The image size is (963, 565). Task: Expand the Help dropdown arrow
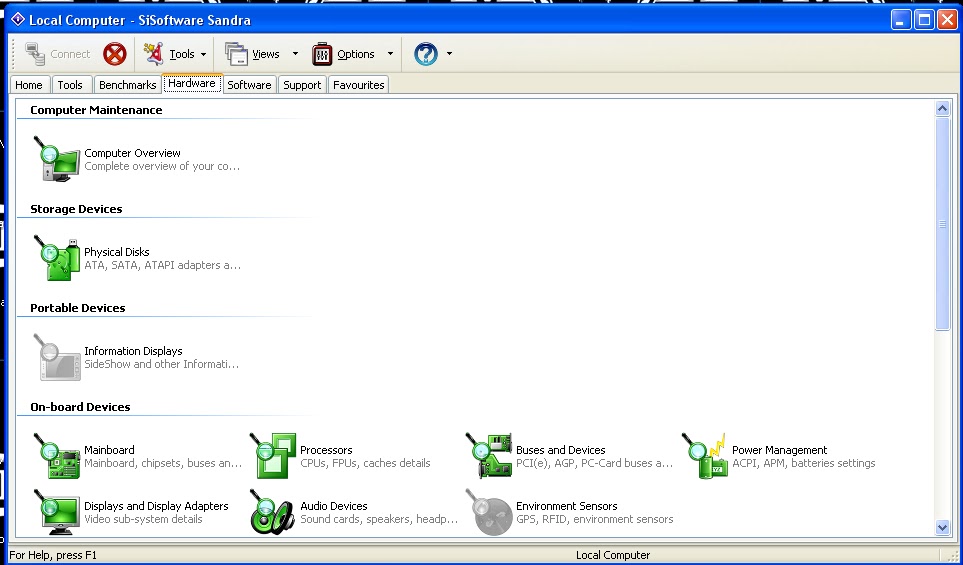point(450,54)
